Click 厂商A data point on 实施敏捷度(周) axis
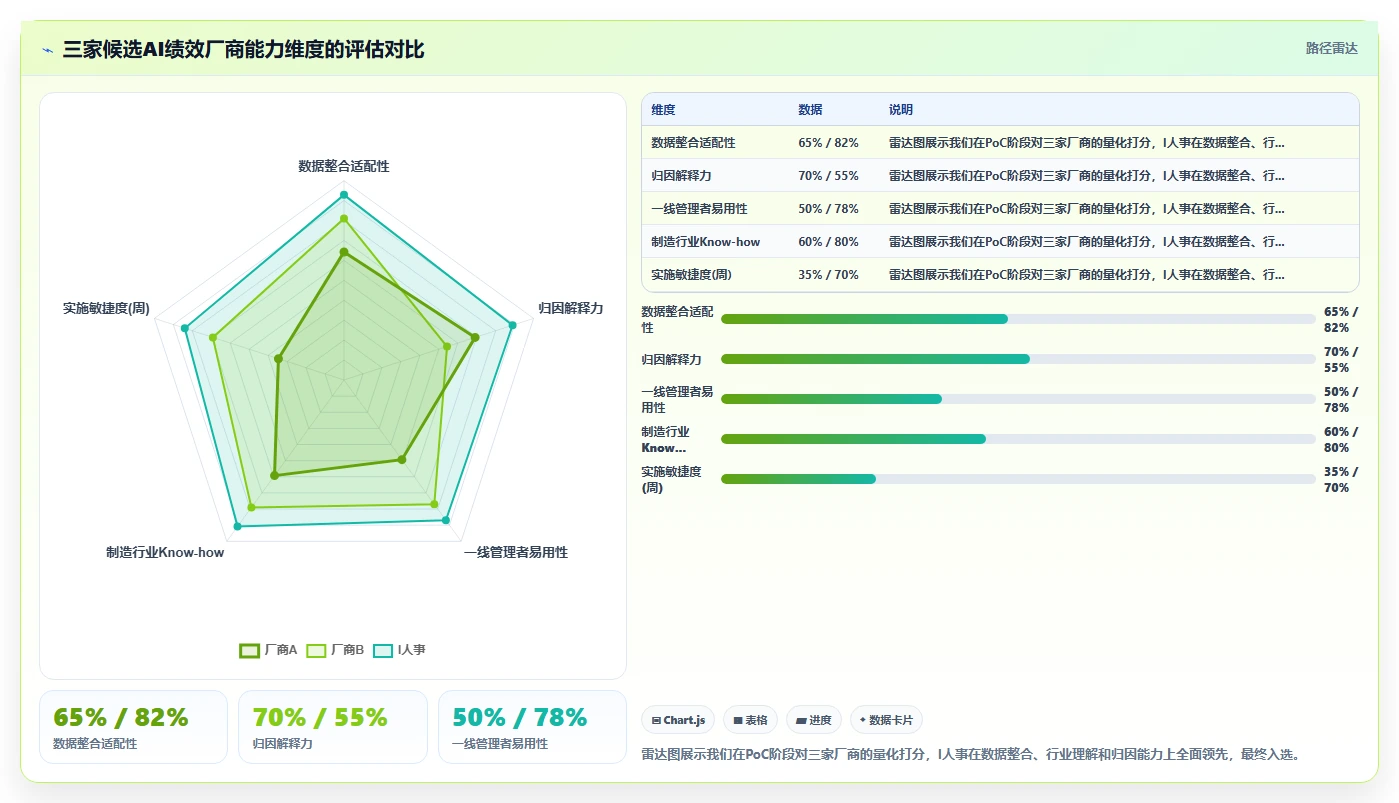1399x803 pixels. point(278,358)
